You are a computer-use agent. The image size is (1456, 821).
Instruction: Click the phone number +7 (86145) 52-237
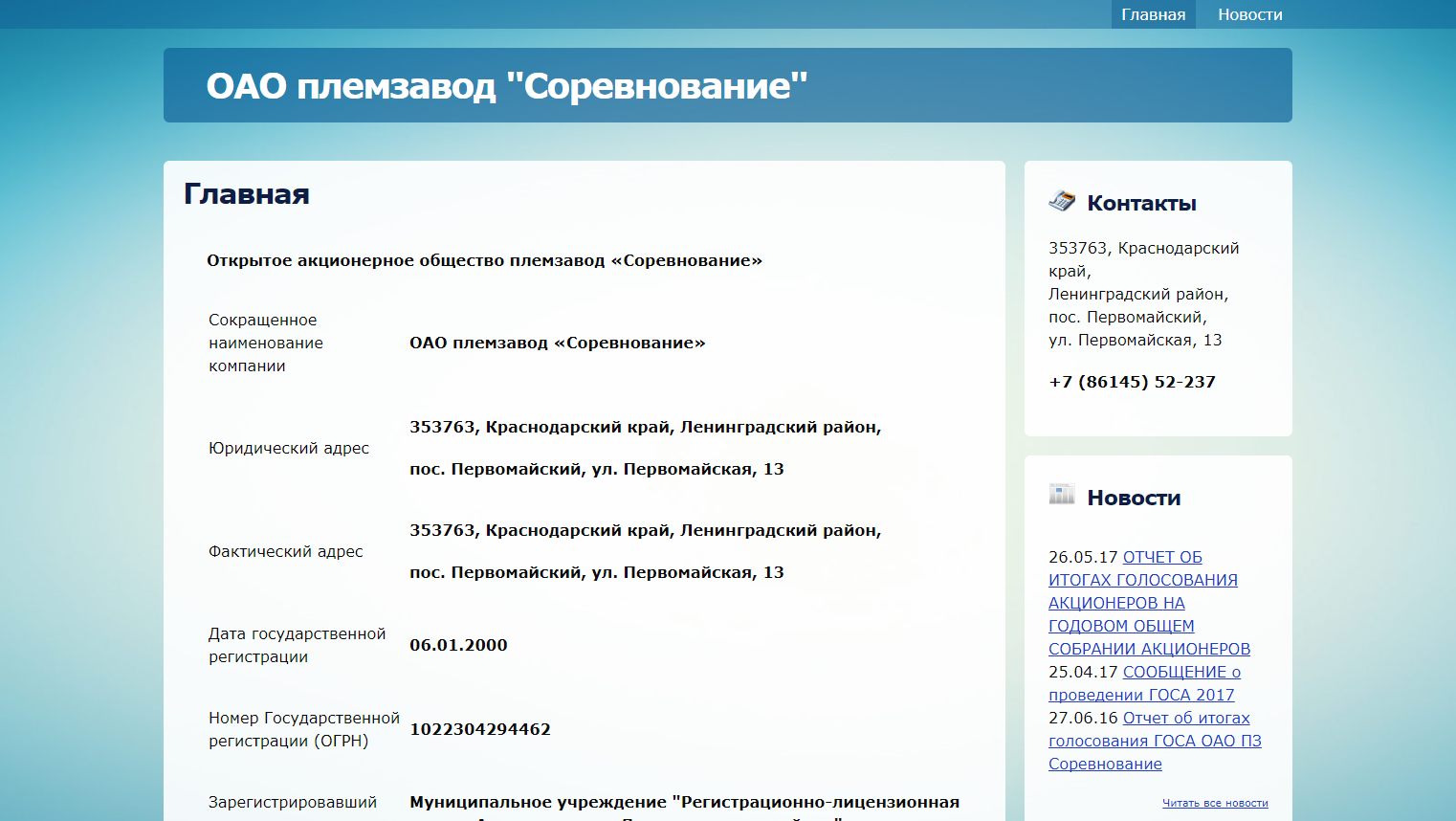[1132, 382]
